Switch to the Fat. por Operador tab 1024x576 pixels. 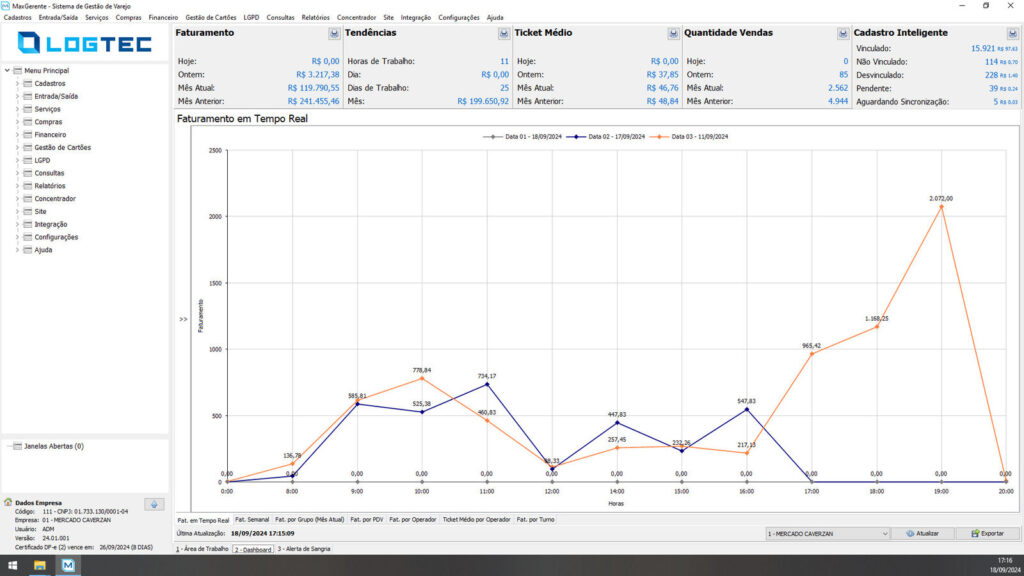[413, 520]
